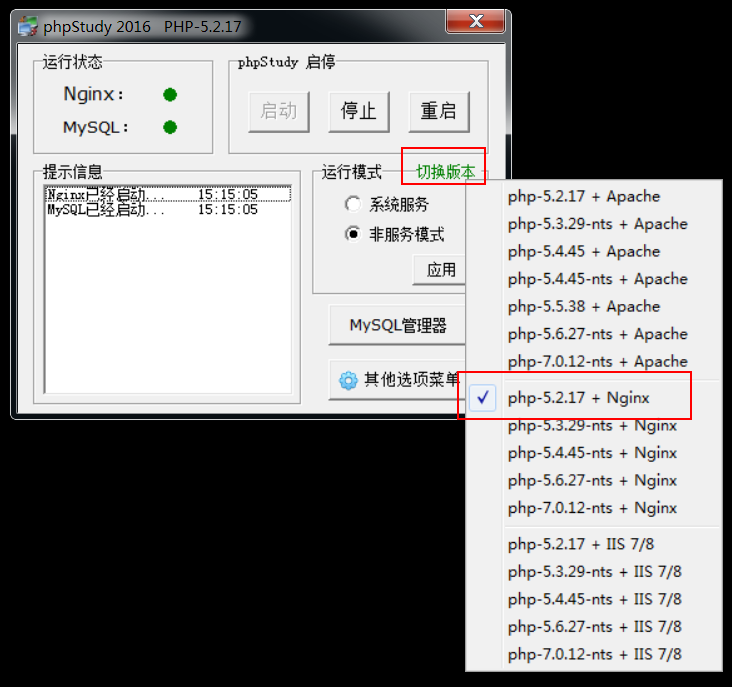Screen dimensions: 732x687
Task: Choose php-5.3.29-nts + IIS 7/8
Action: pos(594,572)
